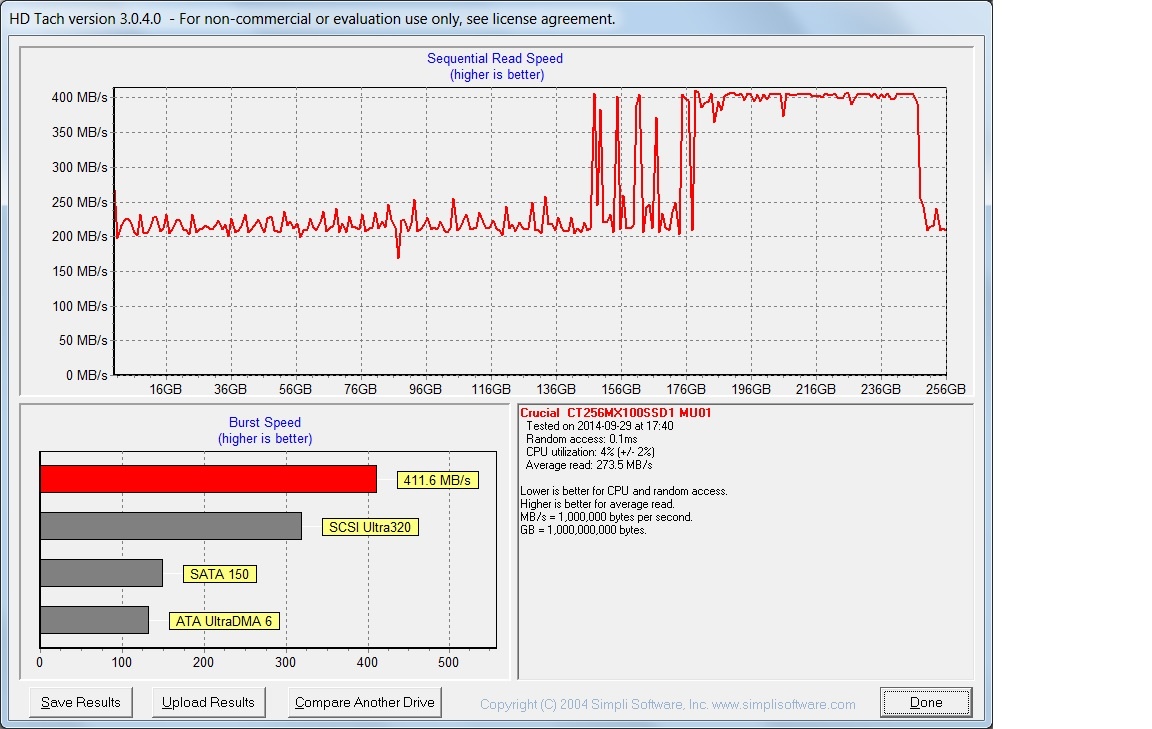Click the 'Random access: 0.1ms' value

tap(582, 439)
